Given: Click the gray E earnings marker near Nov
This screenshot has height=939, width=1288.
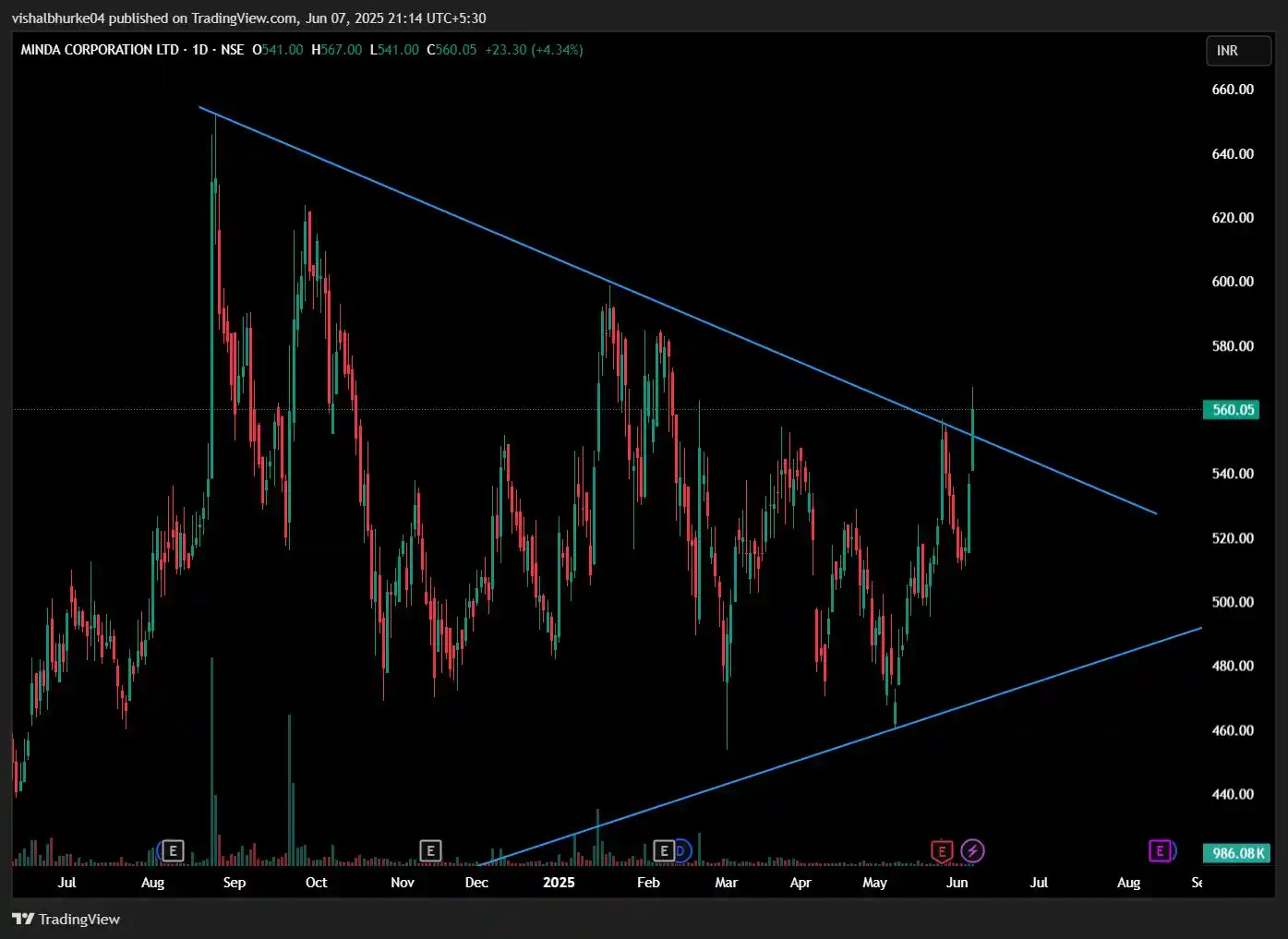Looking at the screenshot, I should pos(430,850).
